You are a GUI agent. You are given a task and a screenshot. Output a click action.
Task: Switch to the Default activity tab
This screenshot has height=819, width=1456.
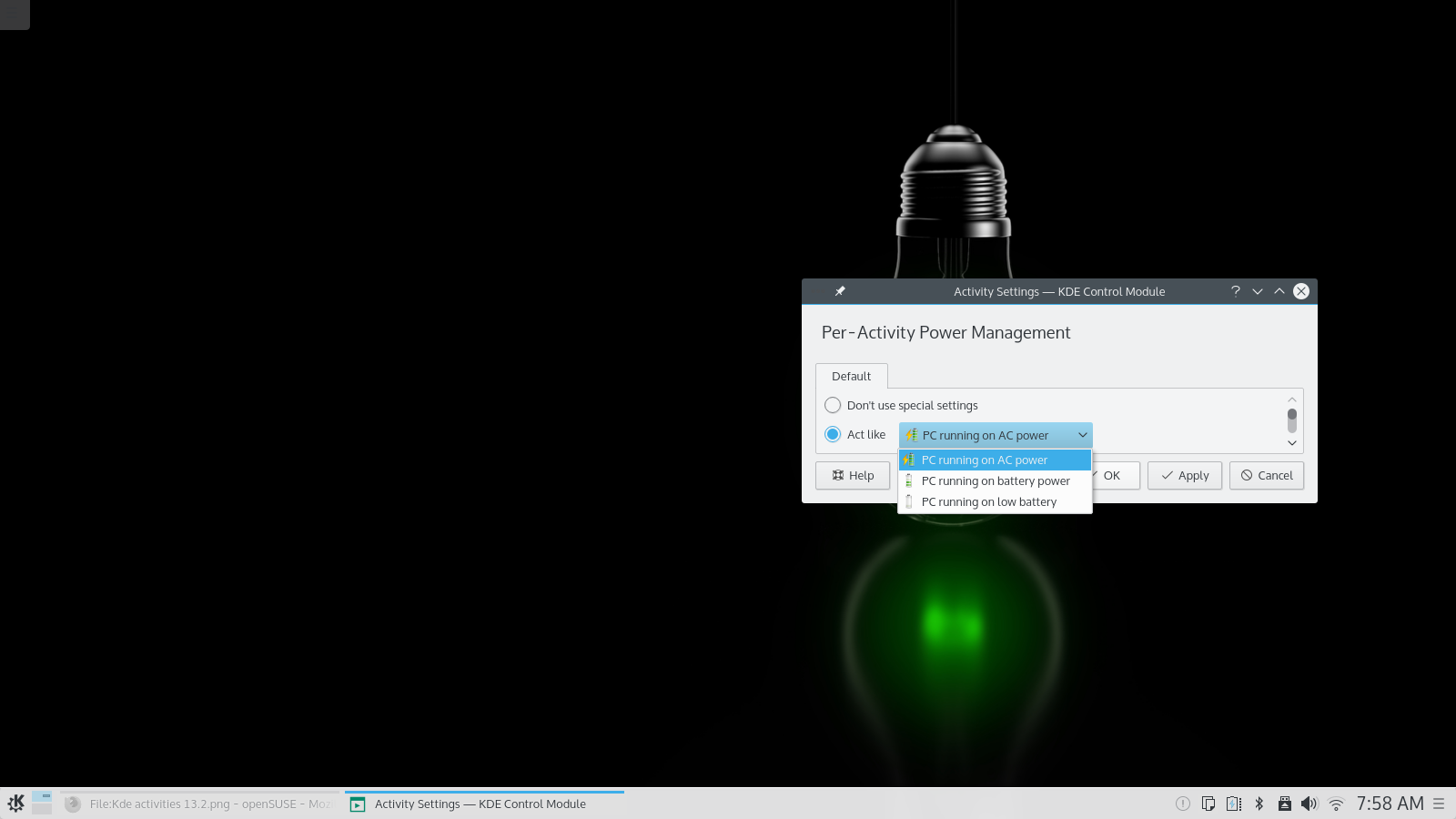(x=851, y=376)
